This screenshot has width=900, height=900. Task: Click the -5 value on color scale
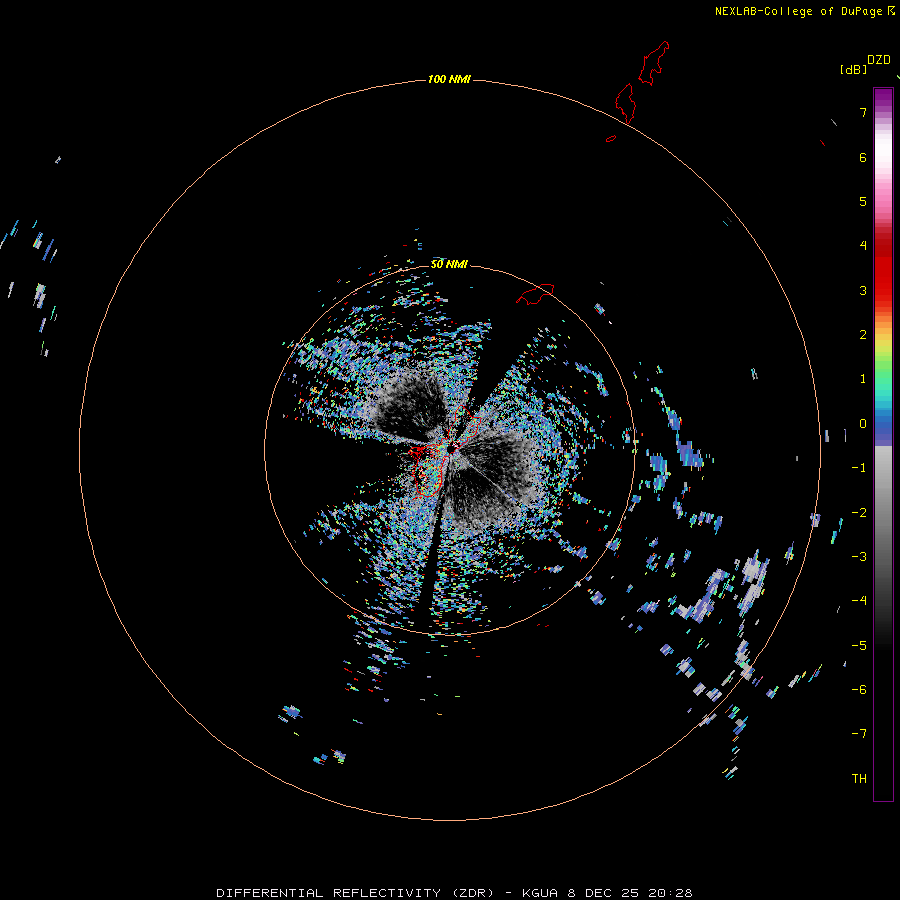point(859,646)
